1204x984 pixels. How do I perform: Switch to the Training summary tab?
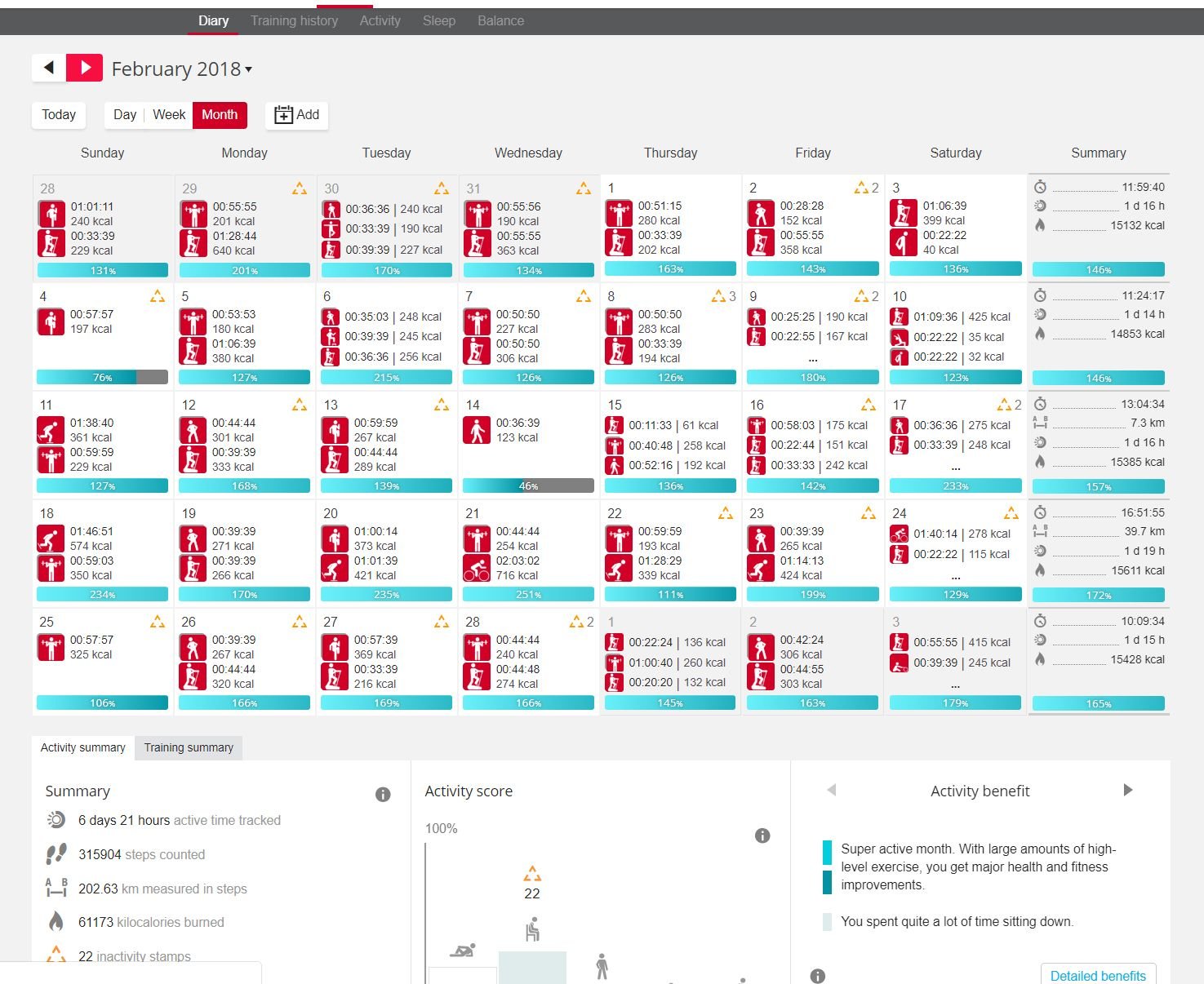tap(189, 747)
